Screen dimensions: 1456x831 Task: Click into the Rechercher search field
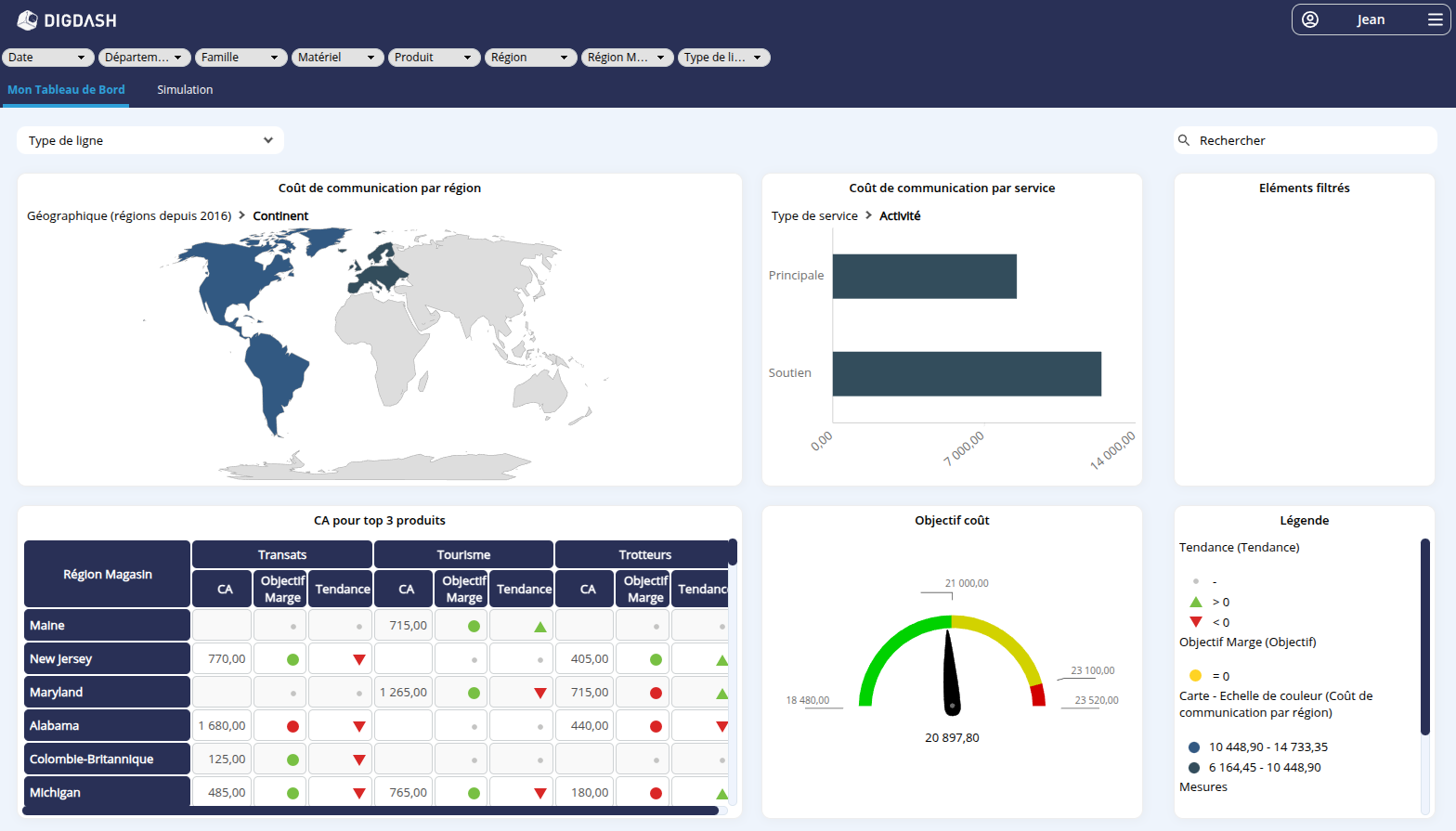tap(1309, 141)
